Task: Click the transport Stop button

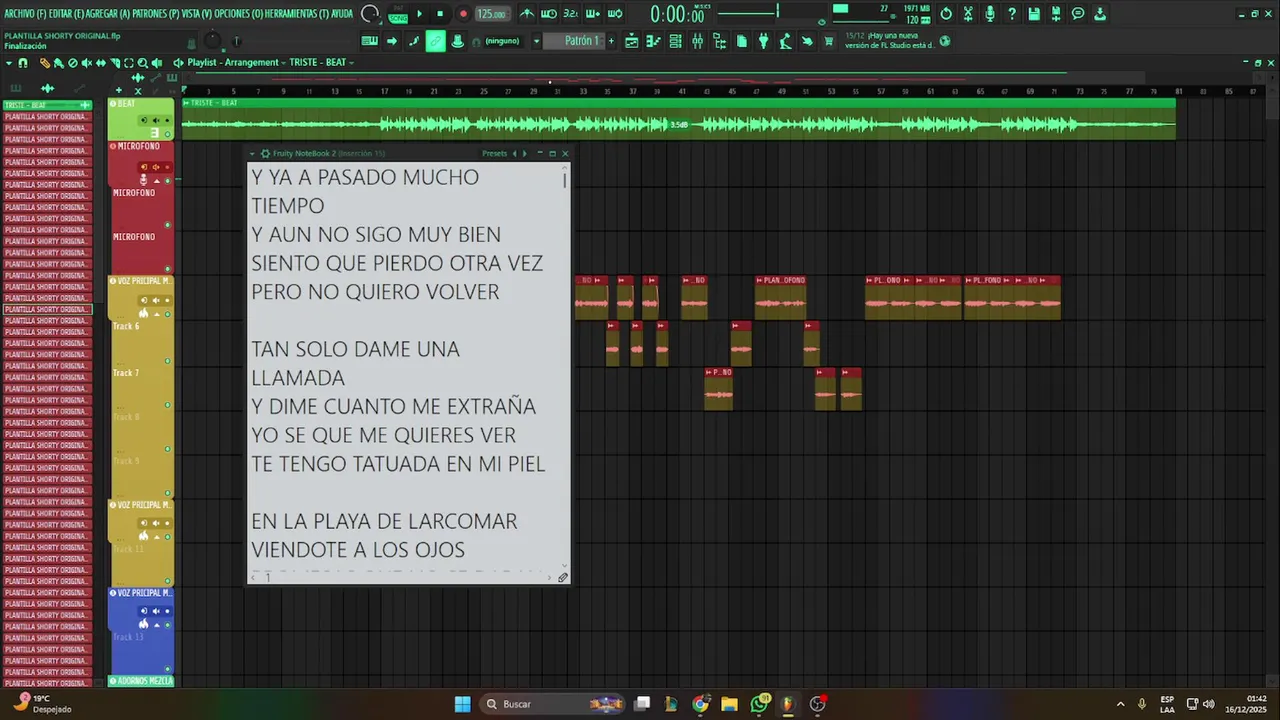Action: pos(440,14)
